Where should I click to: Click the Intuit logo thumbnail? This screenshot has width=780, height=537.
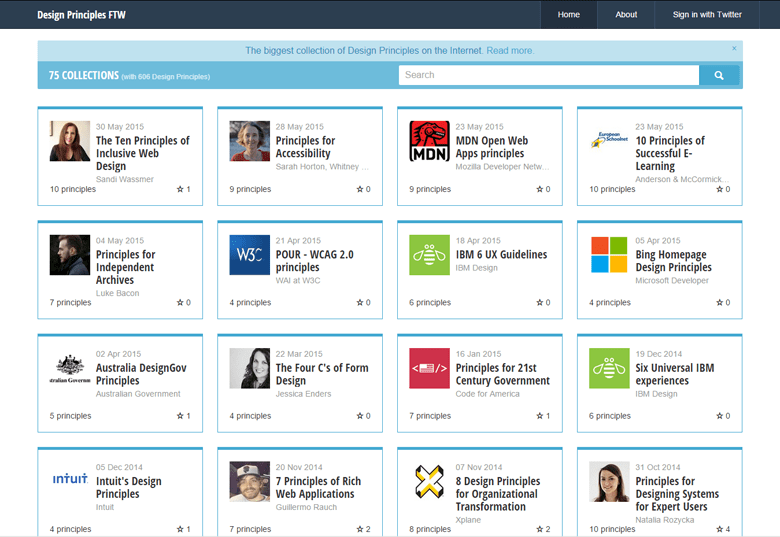(70, 479)
